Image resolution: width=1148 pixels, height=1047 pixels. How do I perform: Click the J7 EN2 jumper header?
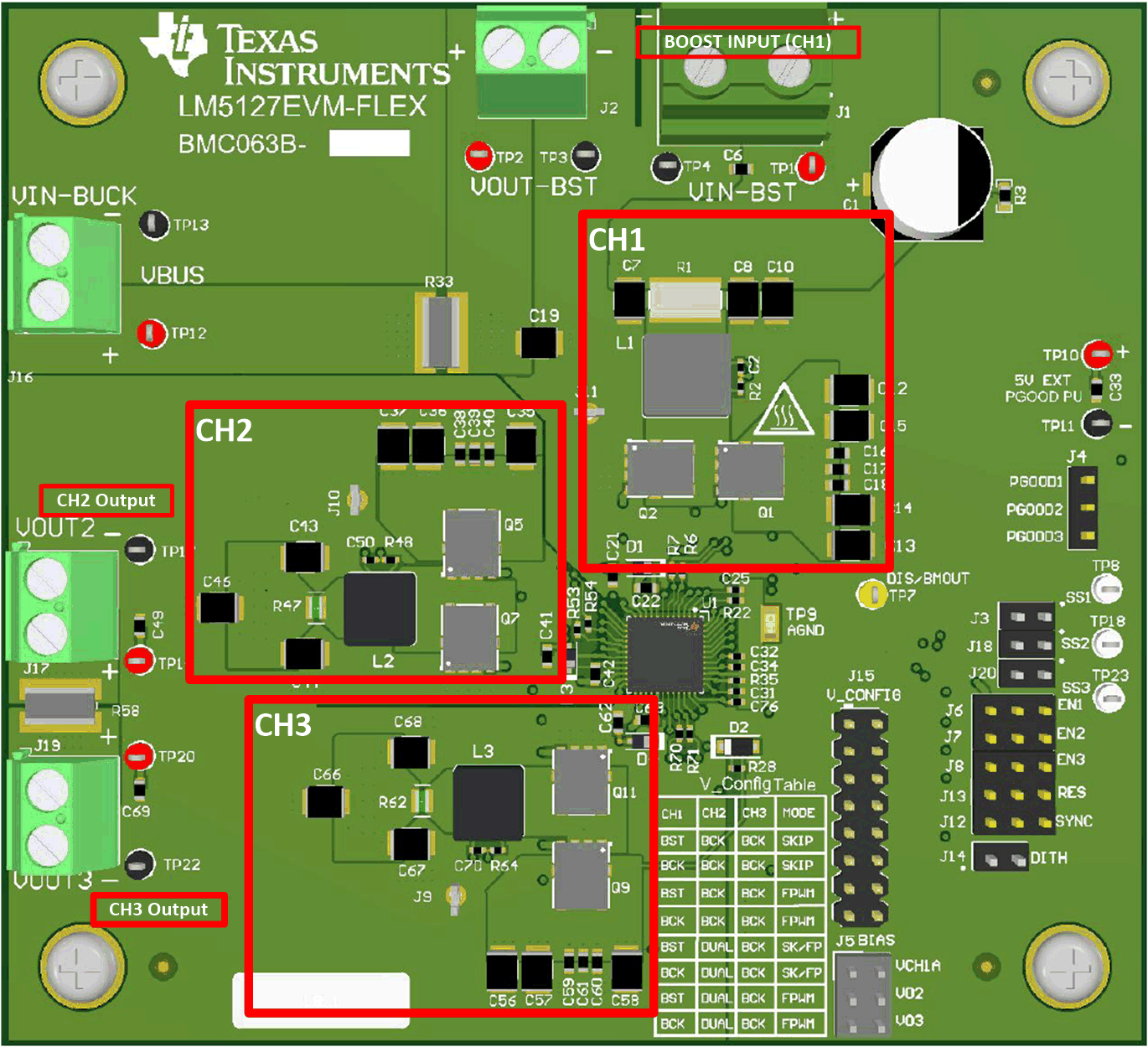1013,737
